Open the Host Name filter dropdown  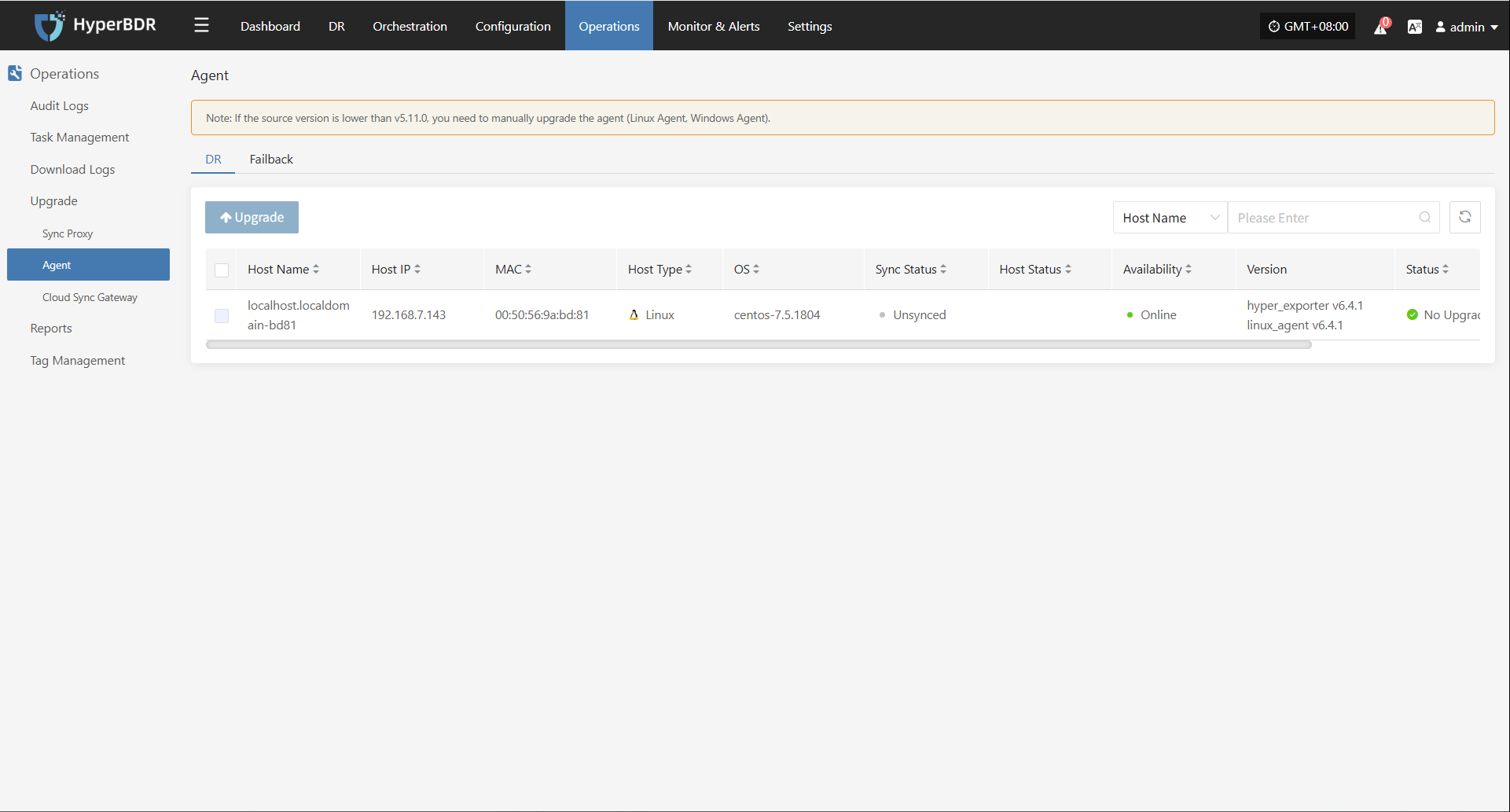1170,218
